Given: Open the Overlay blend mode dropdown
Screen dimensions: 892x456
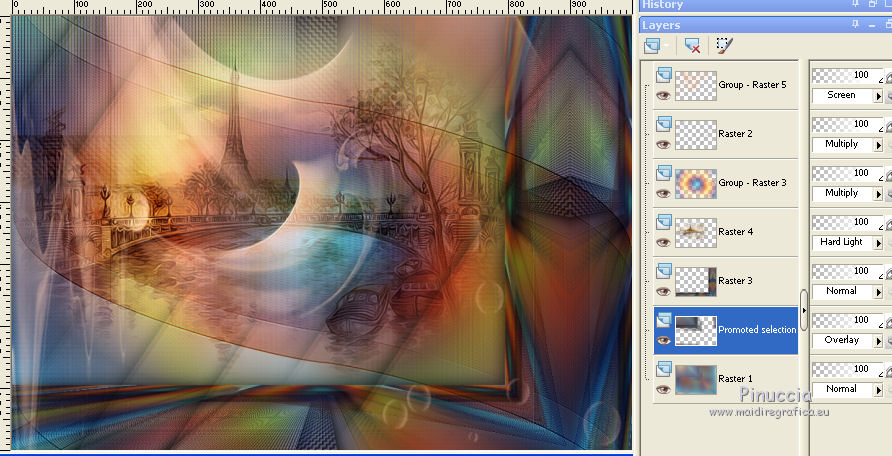Looking at the screenshot, I should [878, 341].
